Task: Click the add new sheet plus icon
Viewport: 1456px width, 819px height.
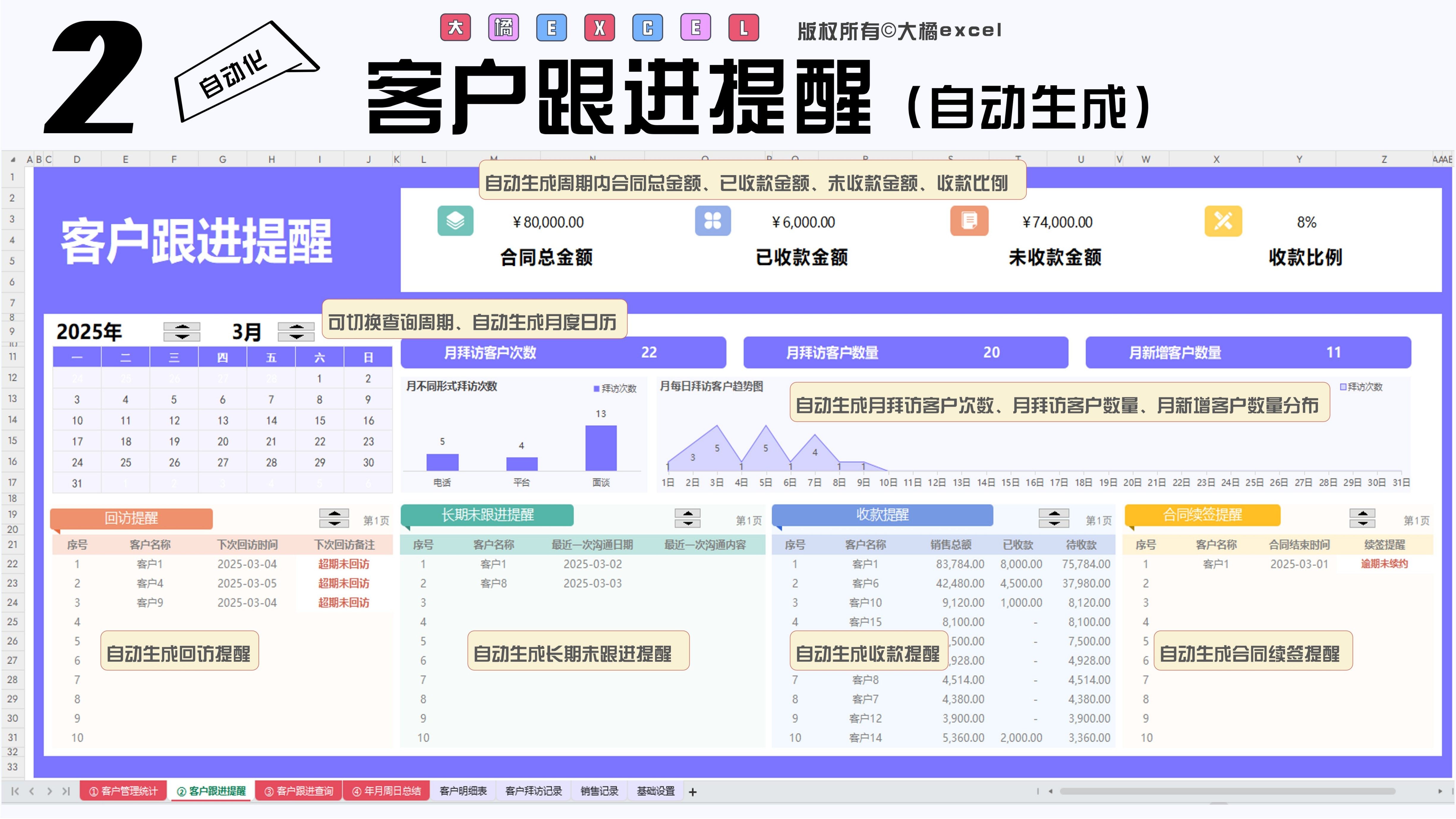Action: click(692, 792)
